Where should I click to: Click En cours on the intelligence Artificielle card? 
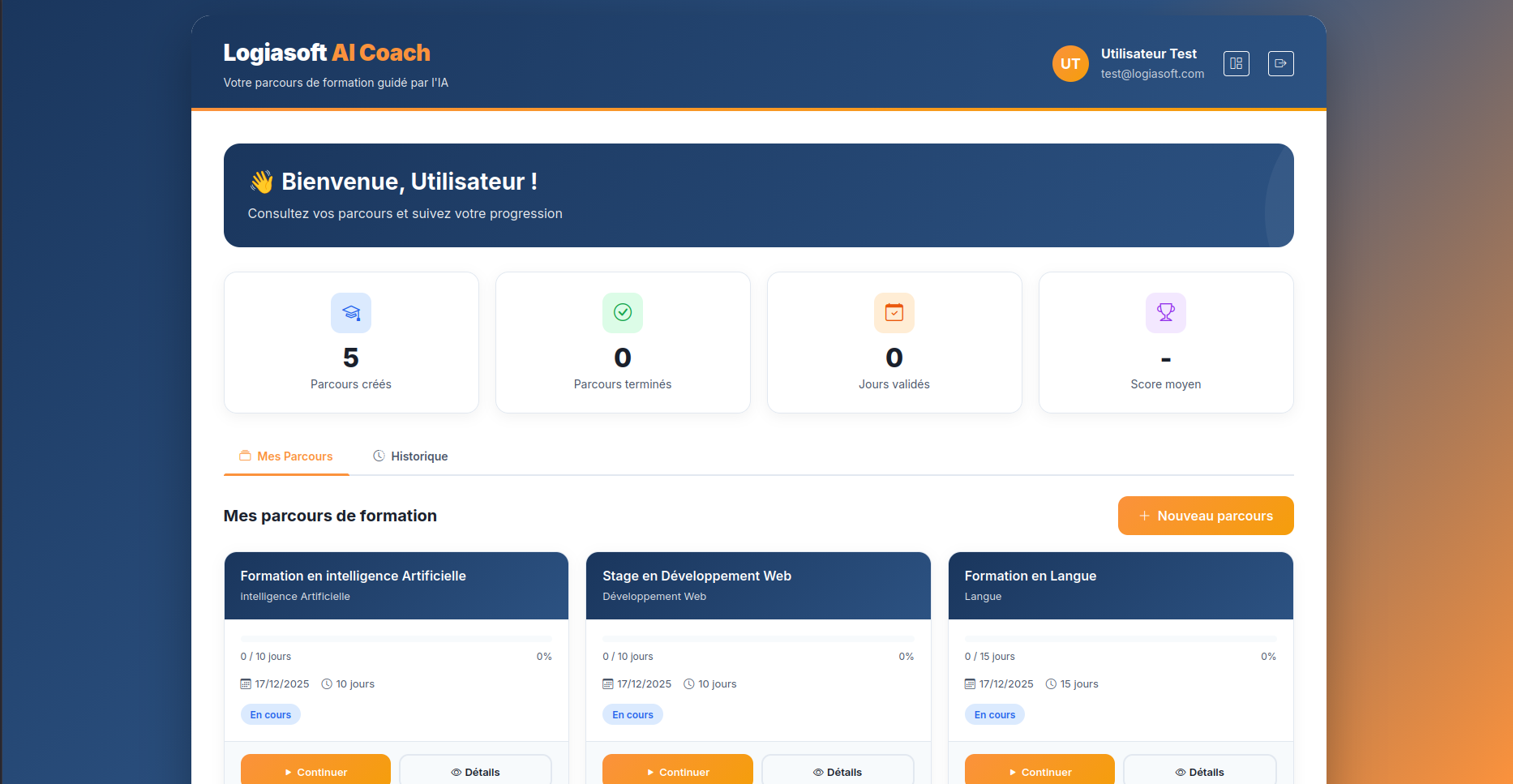tap(270, 714)
